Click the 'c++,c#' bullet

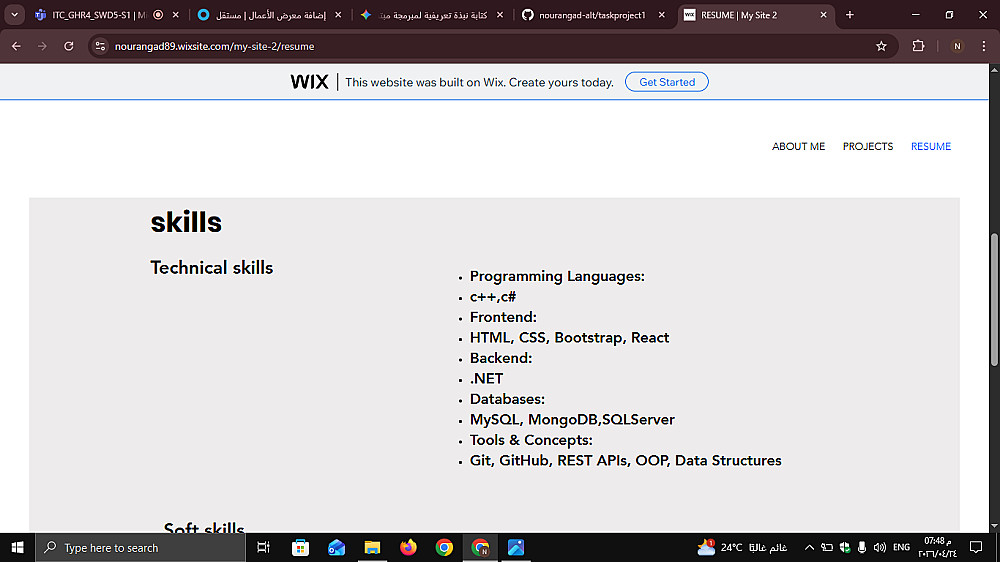click(x=493, y=297)
